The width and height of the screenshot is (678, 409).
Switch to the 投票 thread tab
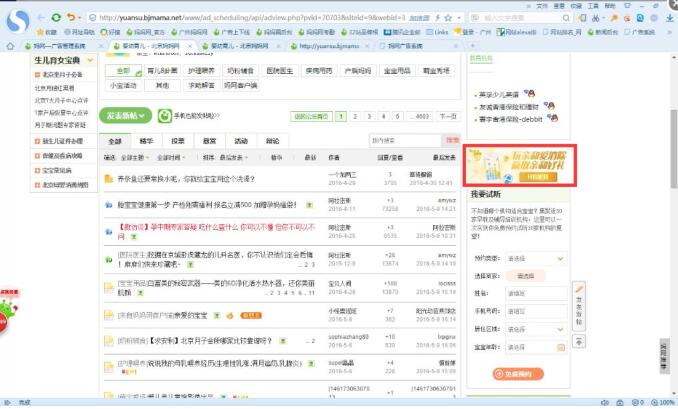pos(177,141)
